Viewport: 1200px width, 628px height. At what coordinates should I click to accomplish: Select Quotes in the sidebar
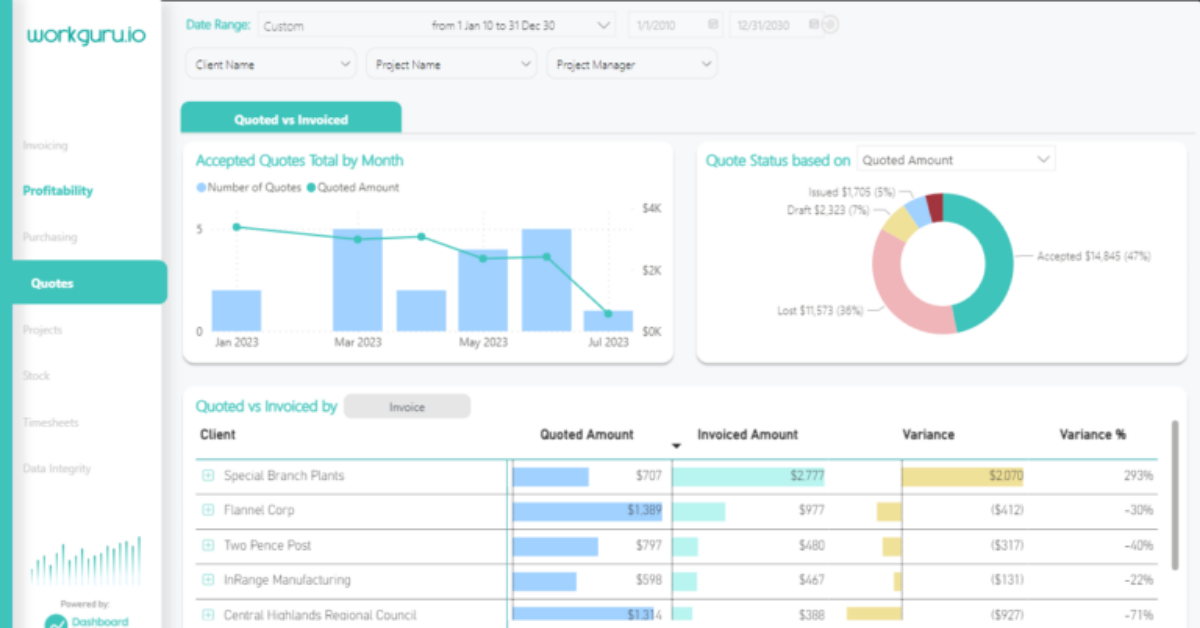click(88, 283)
